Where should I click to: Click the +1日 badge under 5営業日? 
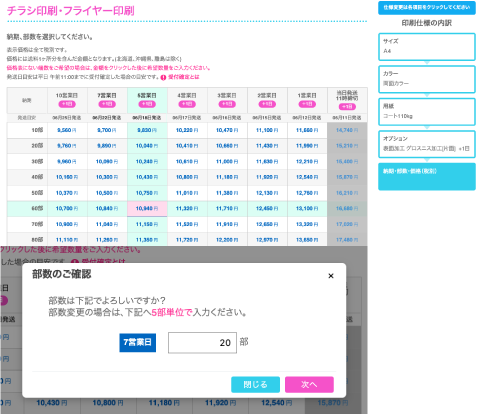click(147, 104)
